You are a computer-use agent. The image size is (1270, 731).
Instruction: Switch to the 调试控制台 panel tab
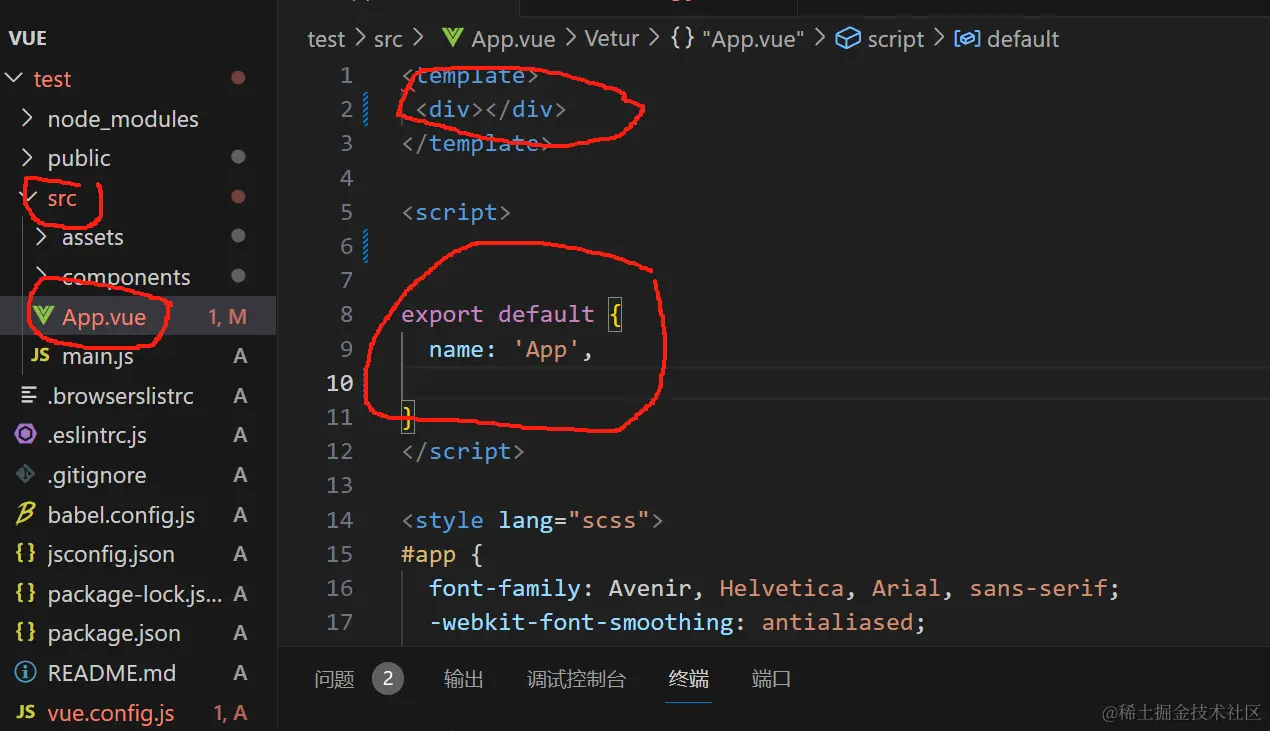[576, 679]
